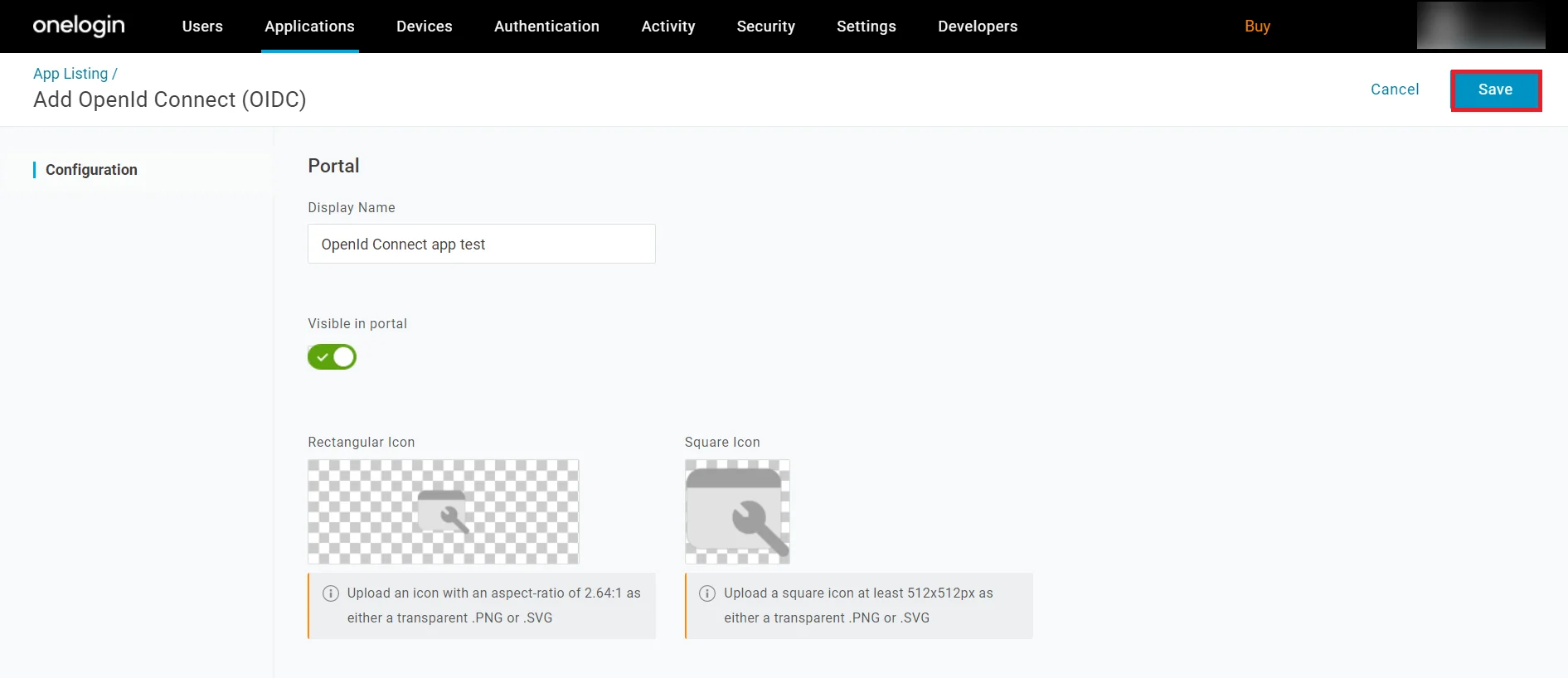This screenshot has height=678, width=1568.
Task: Click the OneLogin logo
Action: click(x=79, y=26)
